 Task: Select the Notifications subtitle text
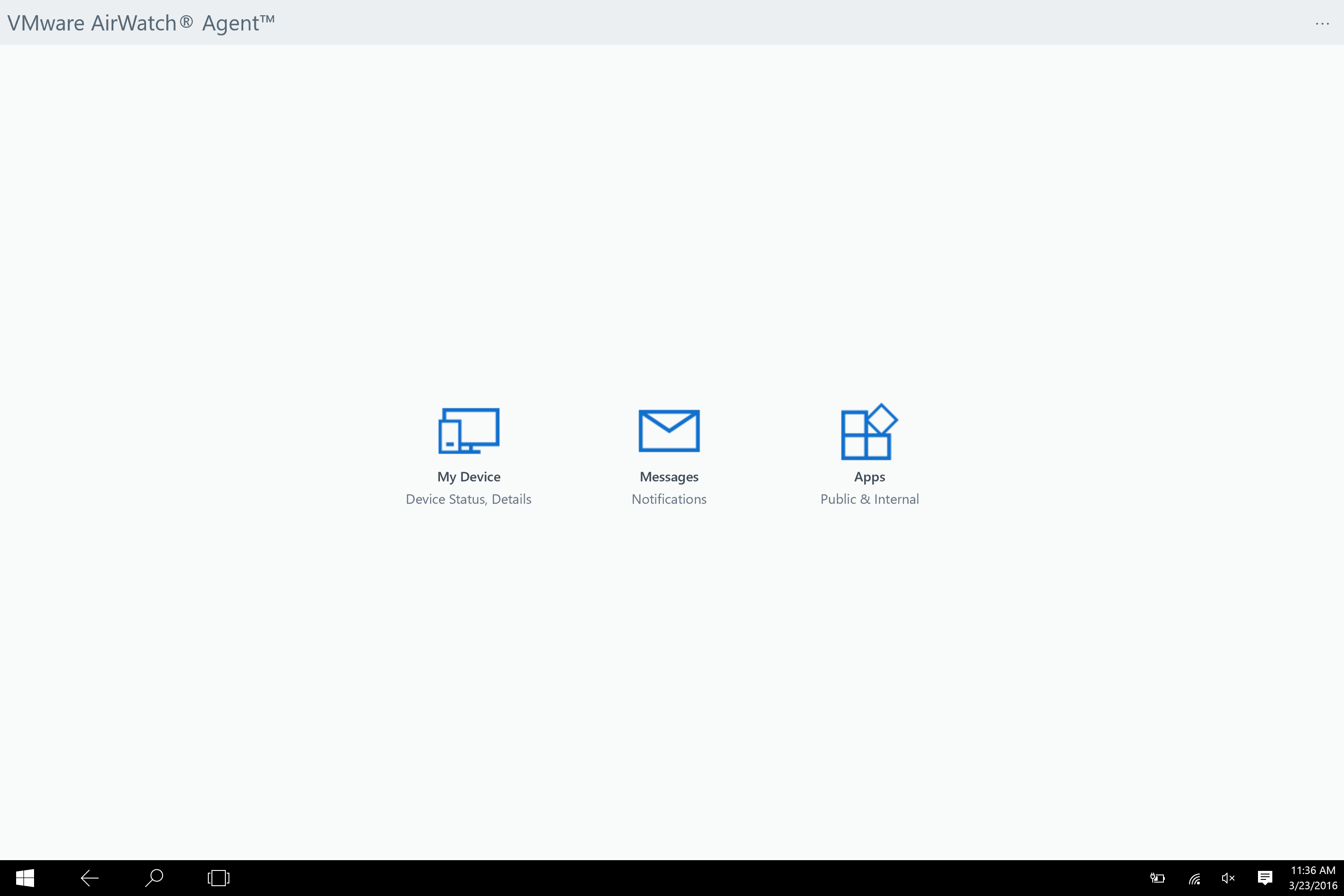668,499
